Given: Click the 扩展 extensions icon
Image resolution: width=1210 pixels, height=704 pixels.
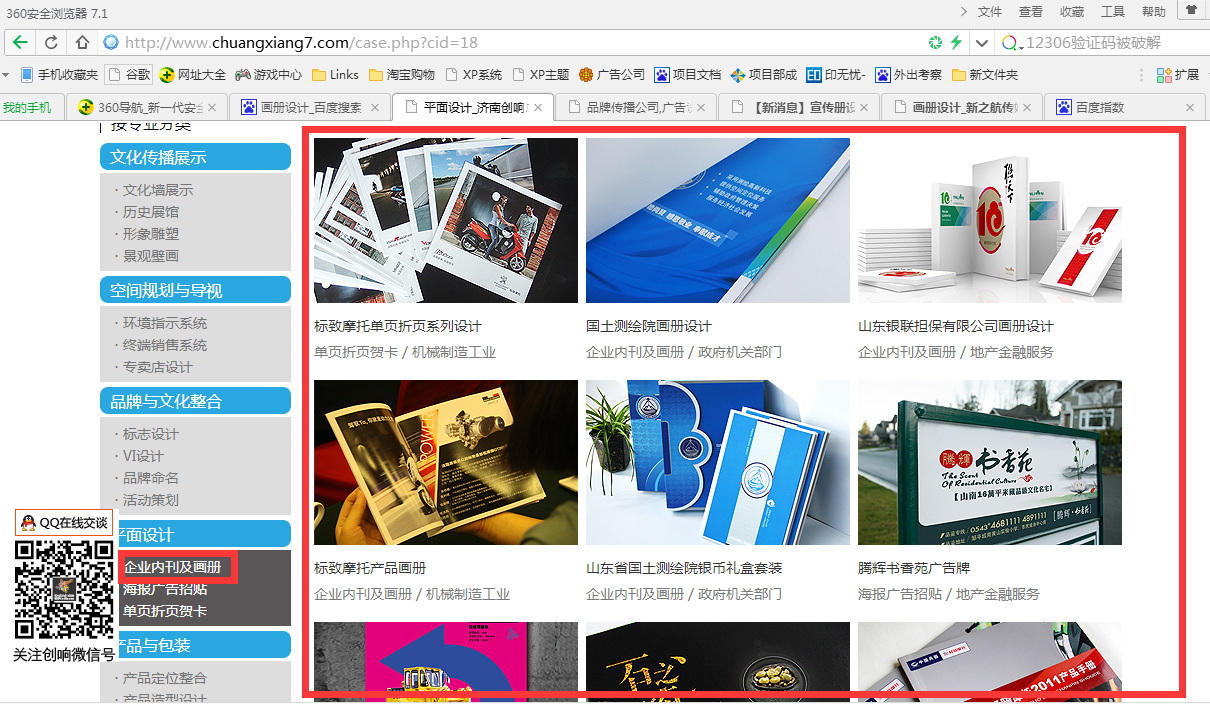Looking at the screenshot, I should [x=1177, y=74].
